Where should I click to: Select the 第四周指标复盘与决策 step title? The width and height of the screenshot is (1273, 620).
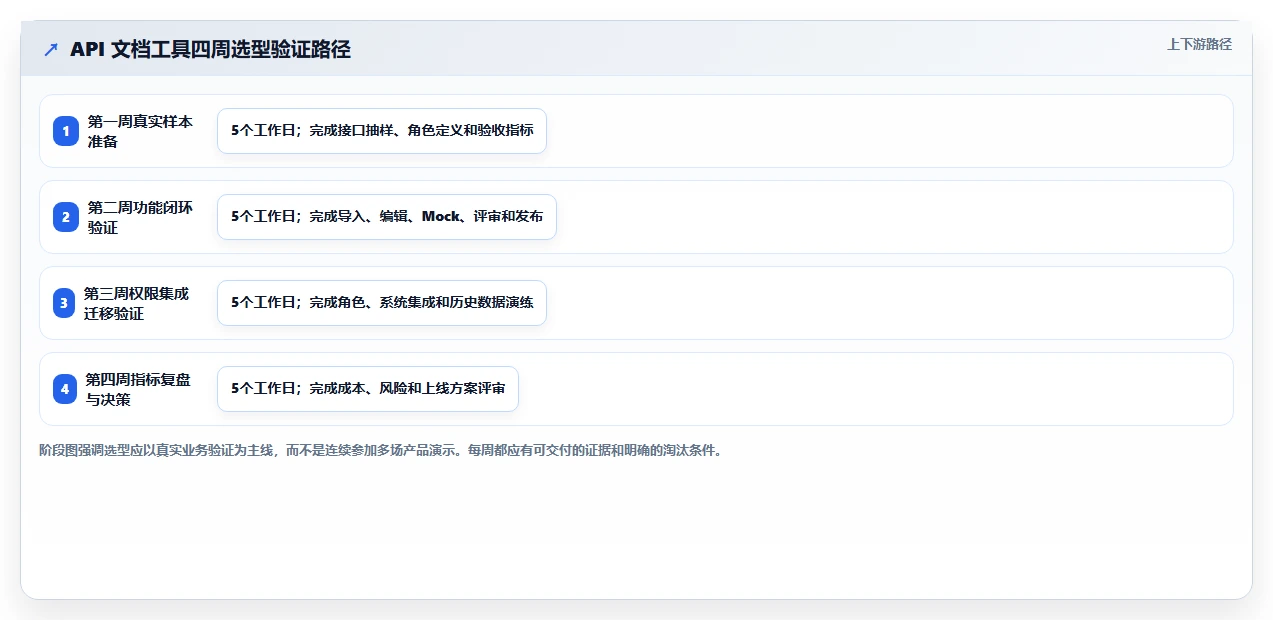point(138,389)
